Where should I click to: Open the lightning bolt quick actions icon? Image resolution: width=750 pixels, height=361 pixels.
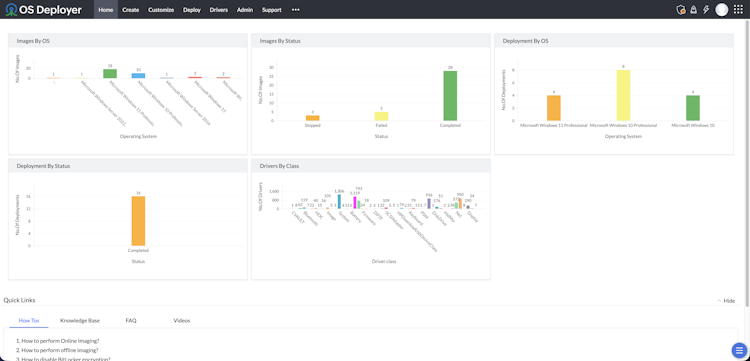706,10
